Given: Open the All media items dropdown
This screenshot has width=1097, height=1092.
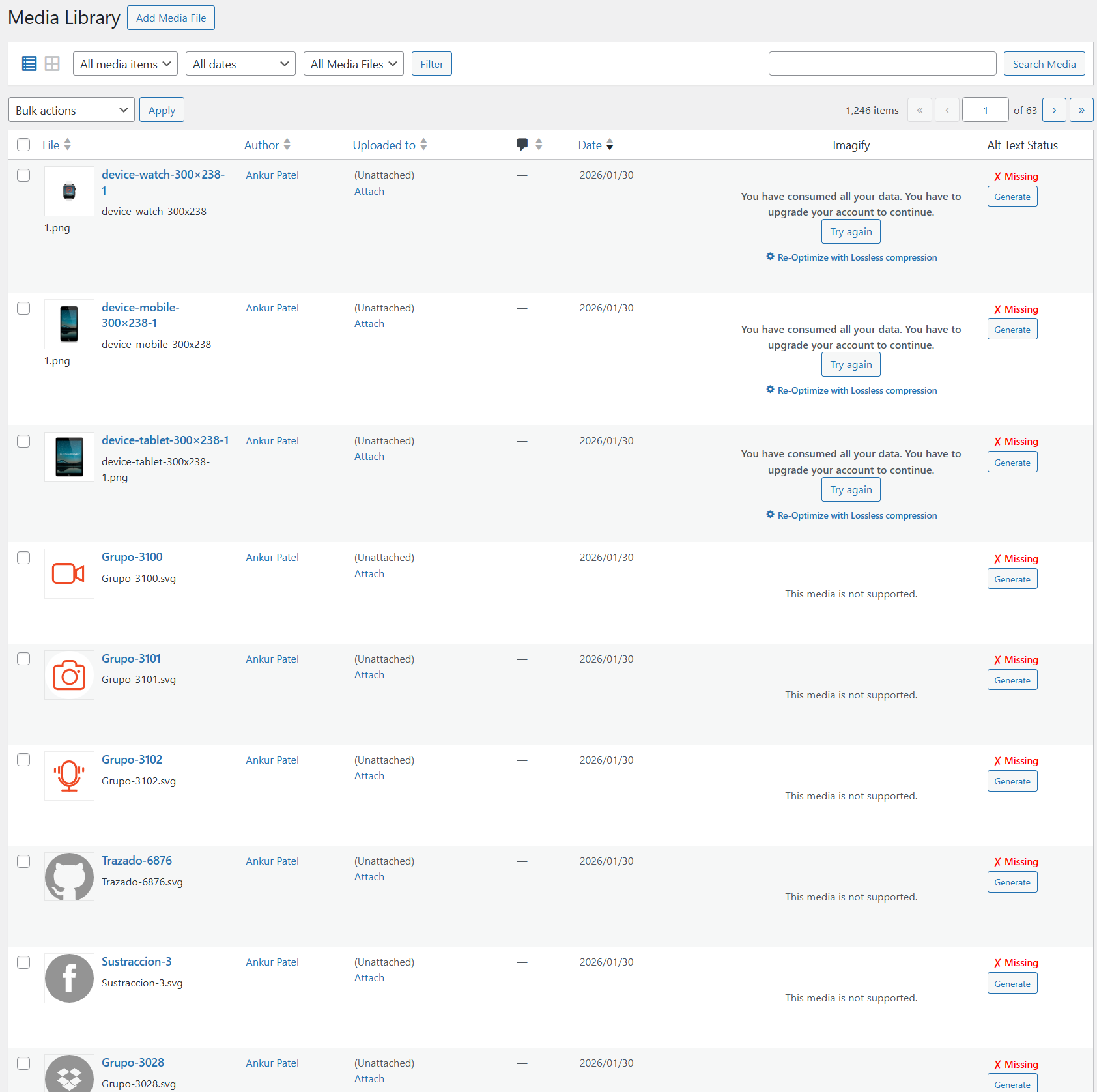Looking at the screenshot, I should pyautogui.click(x=125, y=64).
